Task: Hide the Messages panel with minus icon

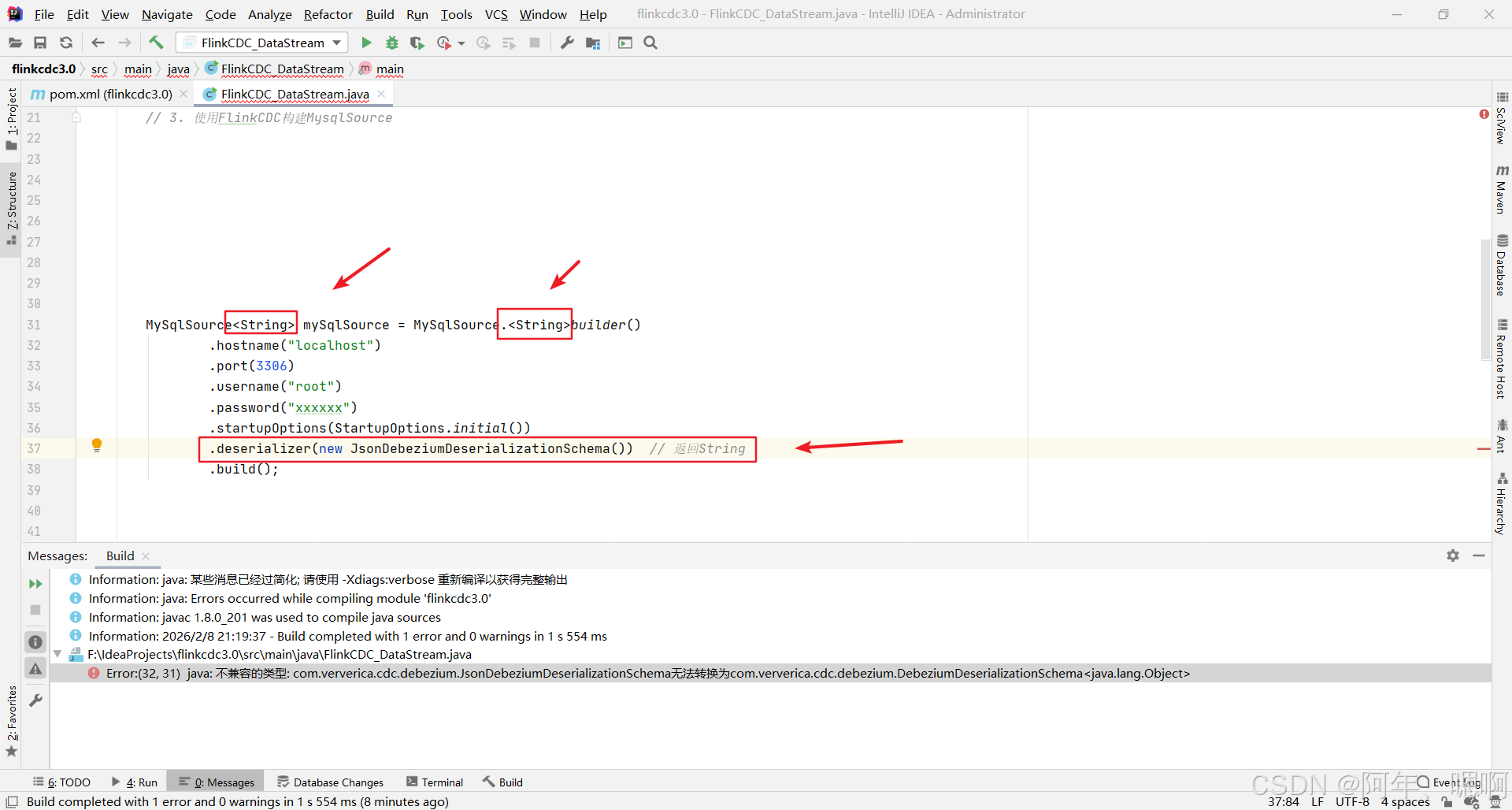Action: pyautogui.click(x=1479, y=555)
